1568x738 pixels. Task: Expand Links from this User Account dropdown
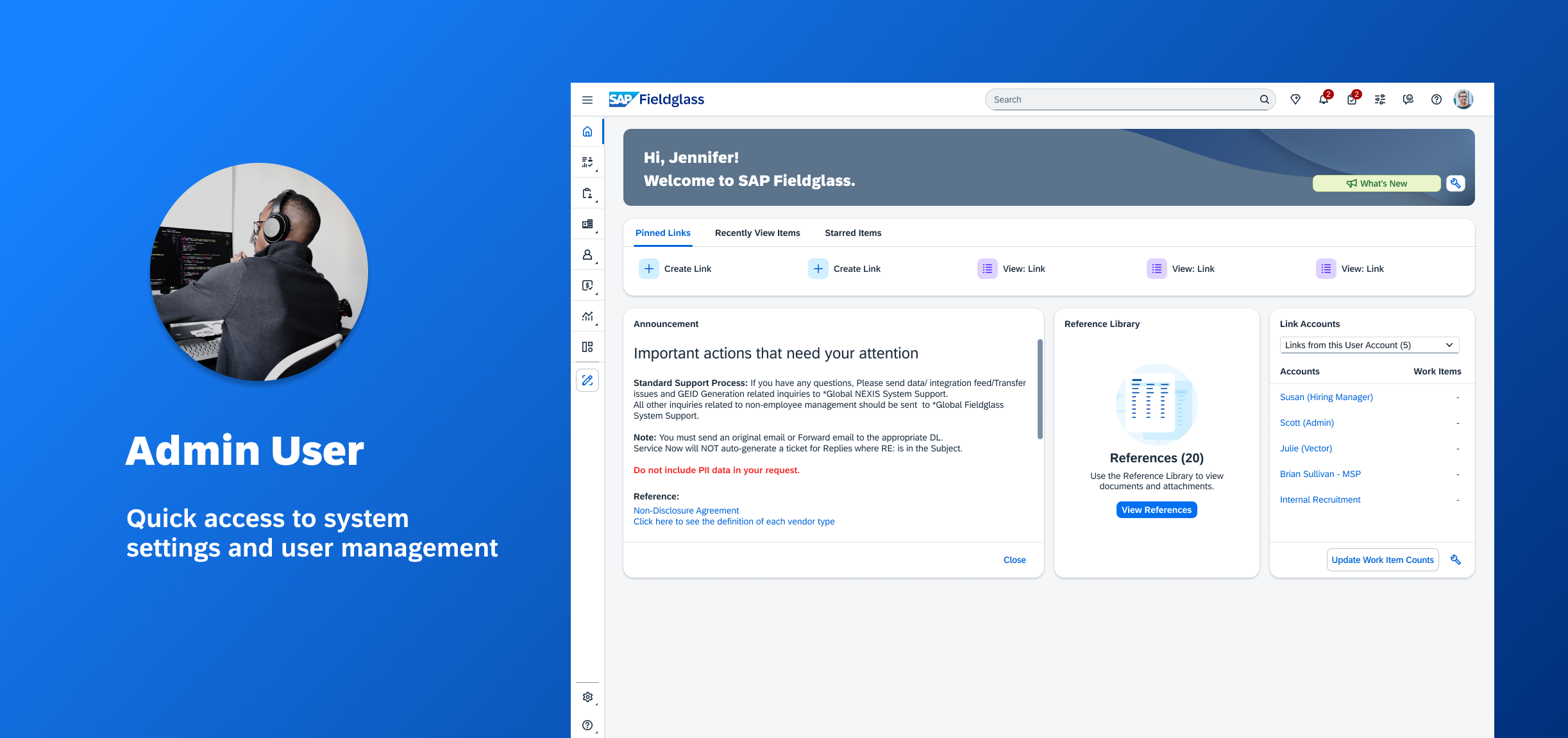pos(1369,345)
